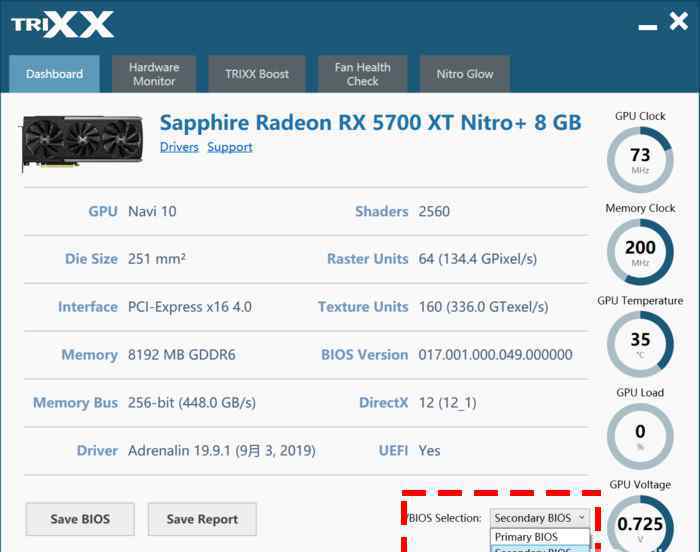
Task: Click the GPU Clock gauge
Action: 640,159
